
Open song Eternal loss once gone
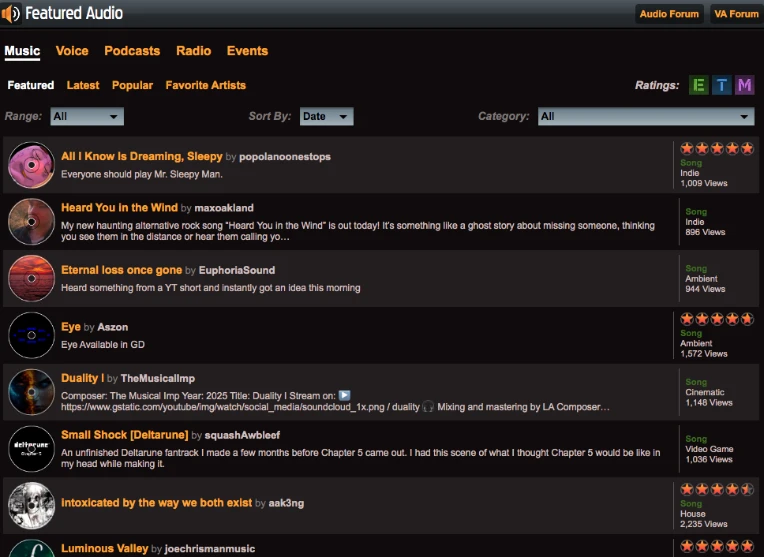(x=121, y=270)
